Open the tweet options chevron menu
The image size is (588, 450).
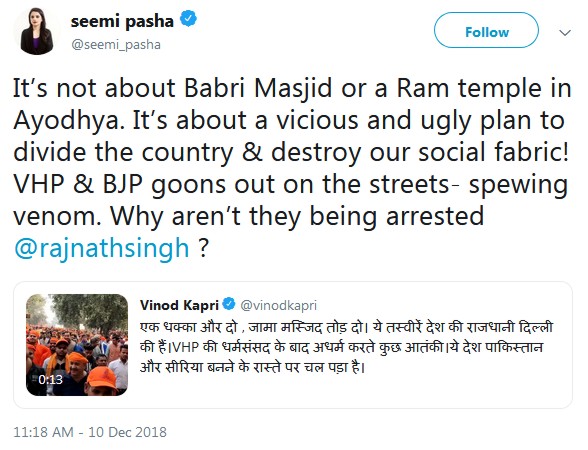(565, 33)
